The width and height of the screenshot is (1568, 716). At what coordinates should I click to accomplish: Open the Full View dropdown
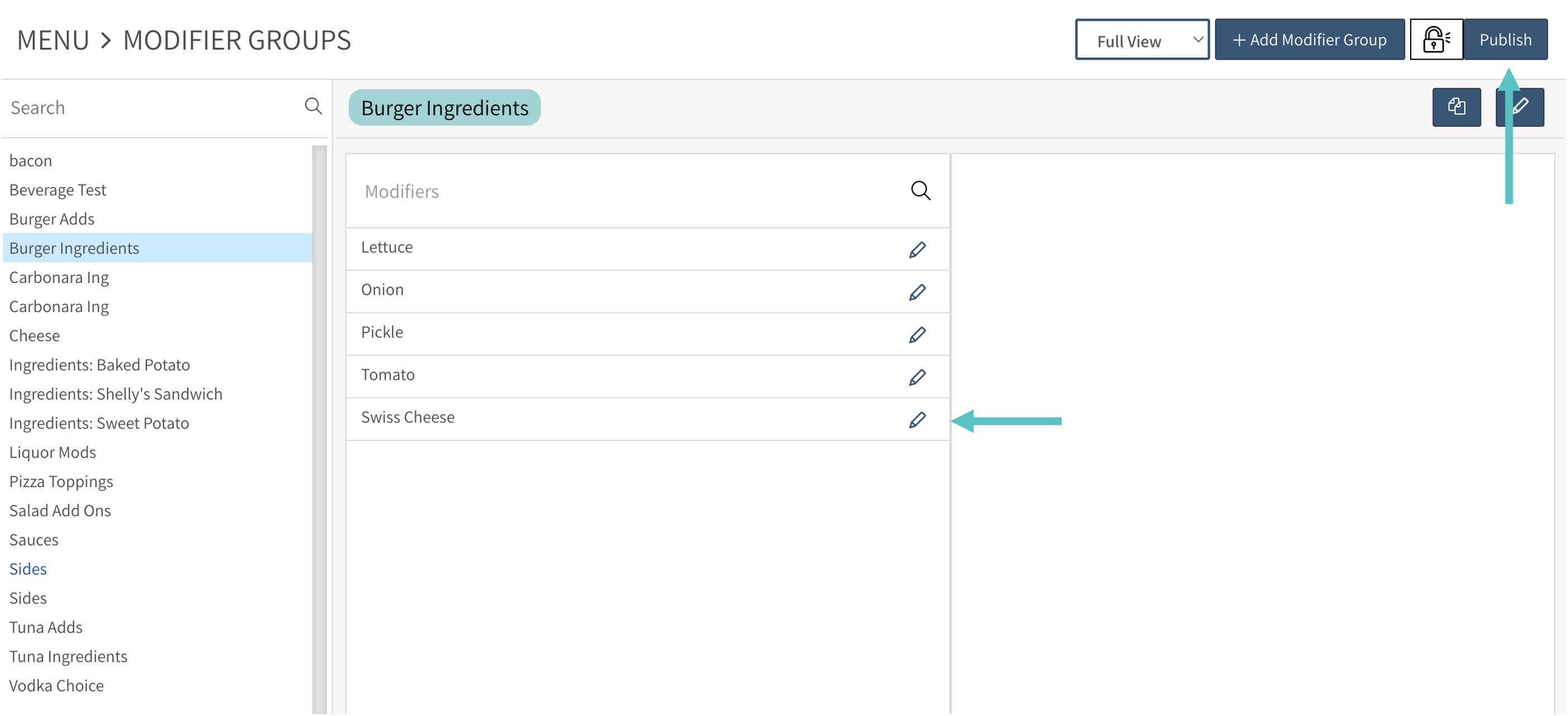click(x=1142, y=40)
